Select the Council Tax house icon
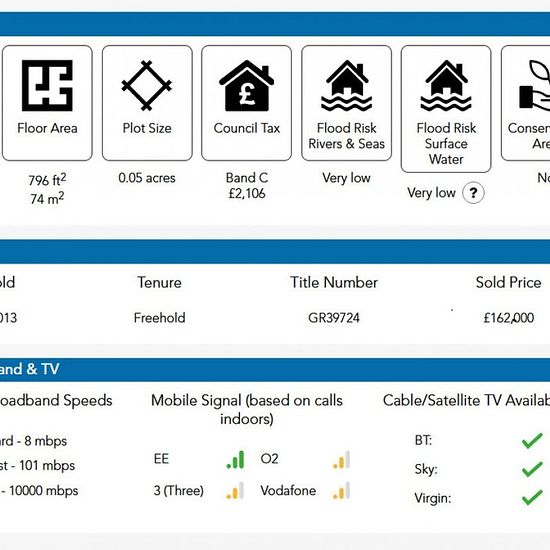 point(247,86)
